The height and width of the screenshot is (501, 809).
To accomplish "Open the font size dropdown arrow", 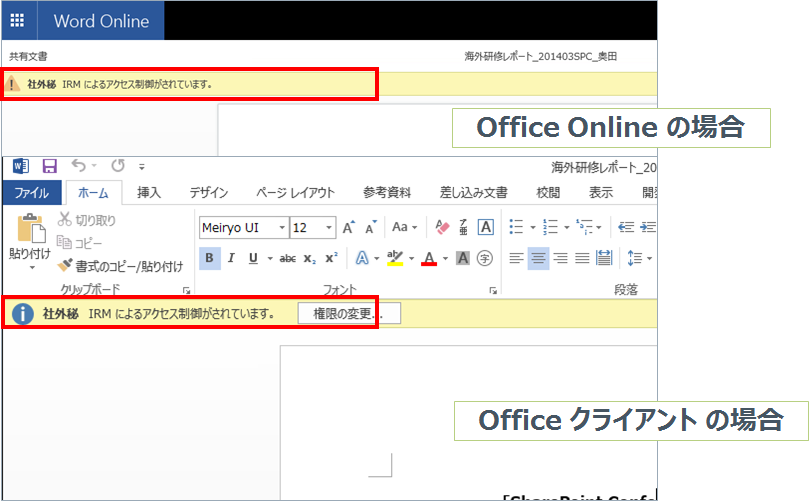I will (329, 228).
